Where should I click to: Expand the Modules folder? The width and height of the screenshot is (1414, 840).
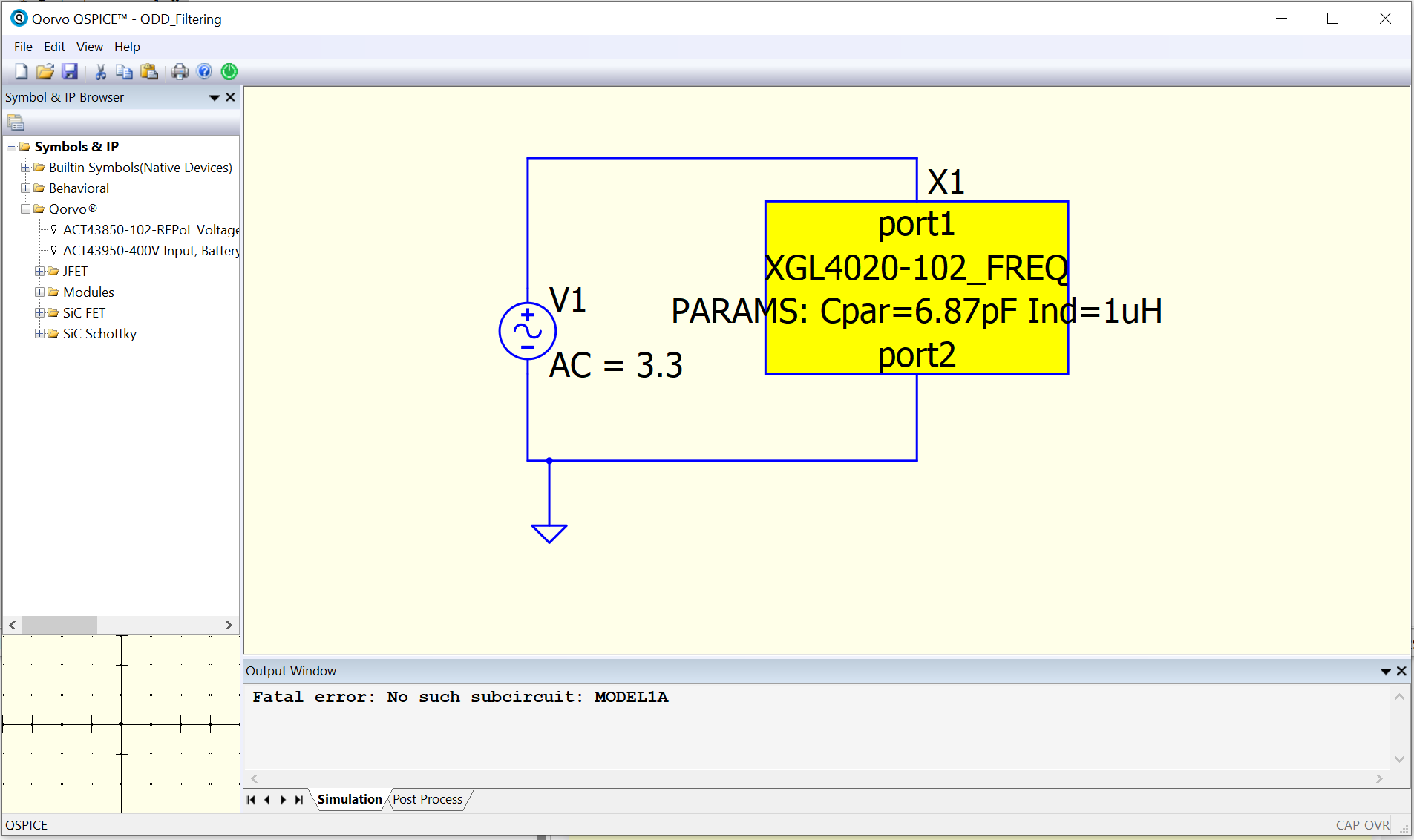pyautogui.click(x=39, y=292)
